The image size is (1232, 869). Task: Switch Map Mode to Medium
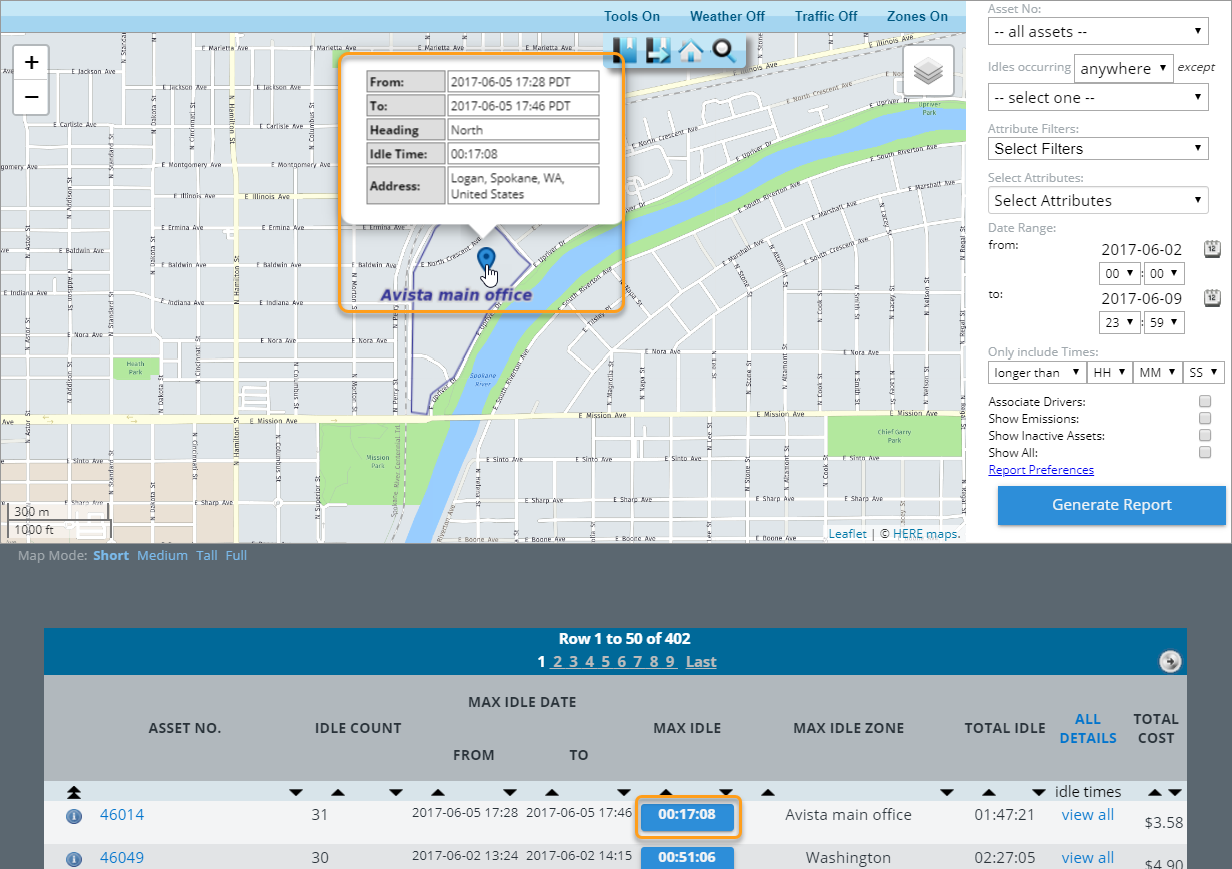(162, 555)
